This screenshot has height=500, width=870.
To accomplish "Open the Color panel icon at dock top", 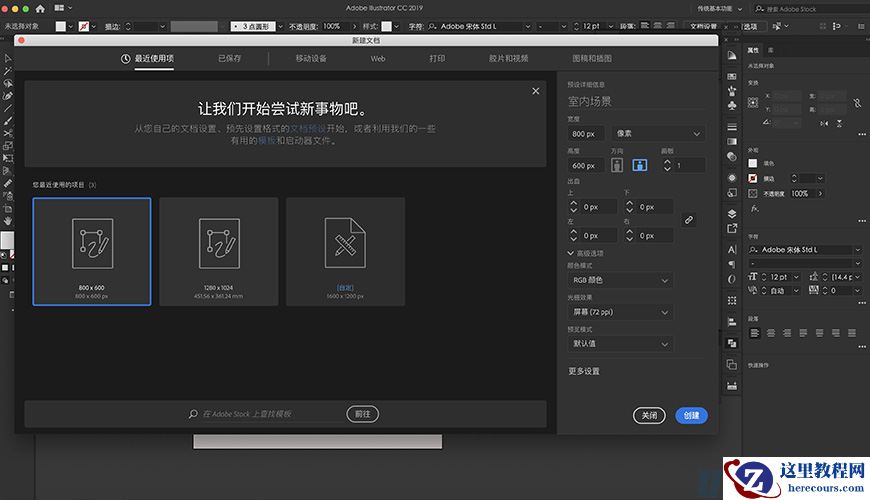I will (x=732, y=55).
